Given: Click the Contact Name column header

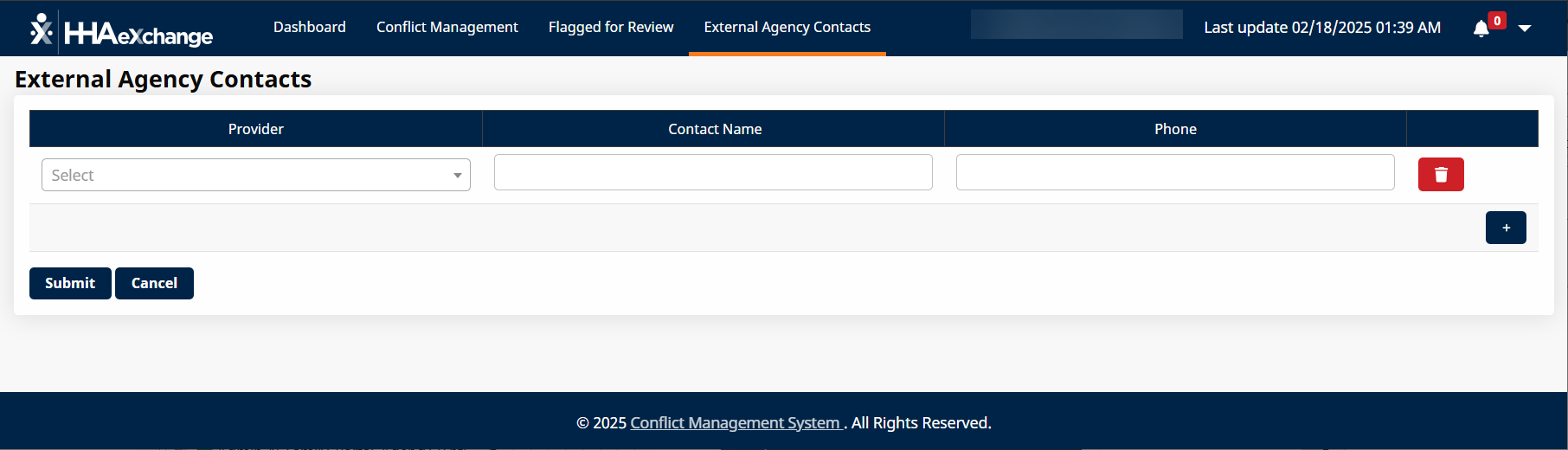Looking at the screenshot, I should pos(715,129).
